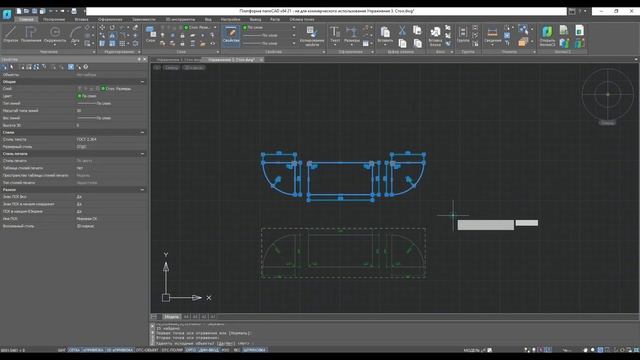Click the Cut scissors icon
The width and height of the screenshot is (640, 360).
402,30
